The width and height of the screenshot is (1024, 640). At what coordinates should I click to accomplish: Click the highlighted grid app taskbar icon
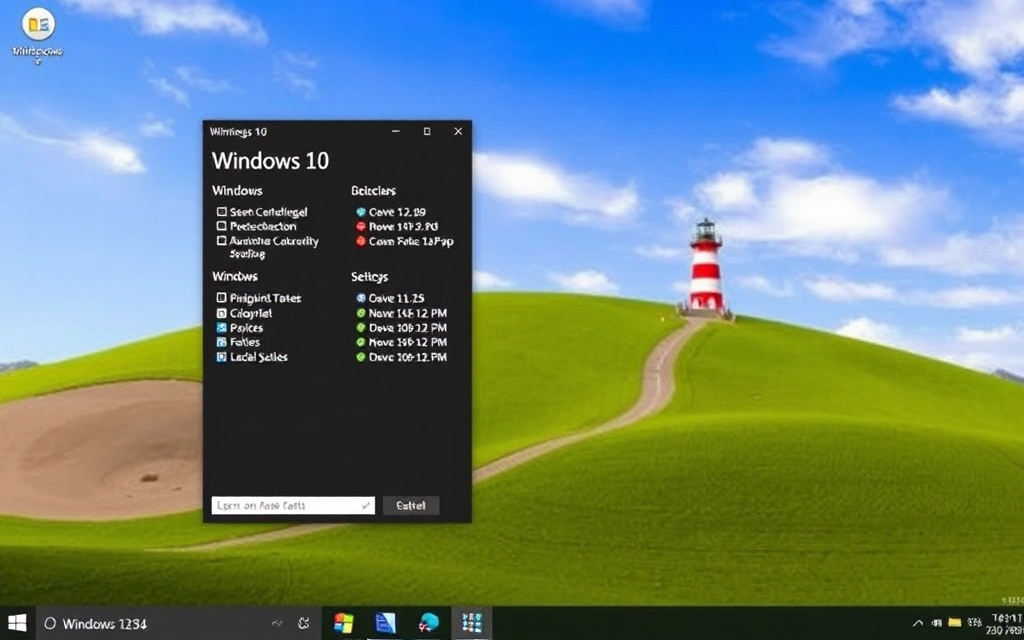click(471, 623)
